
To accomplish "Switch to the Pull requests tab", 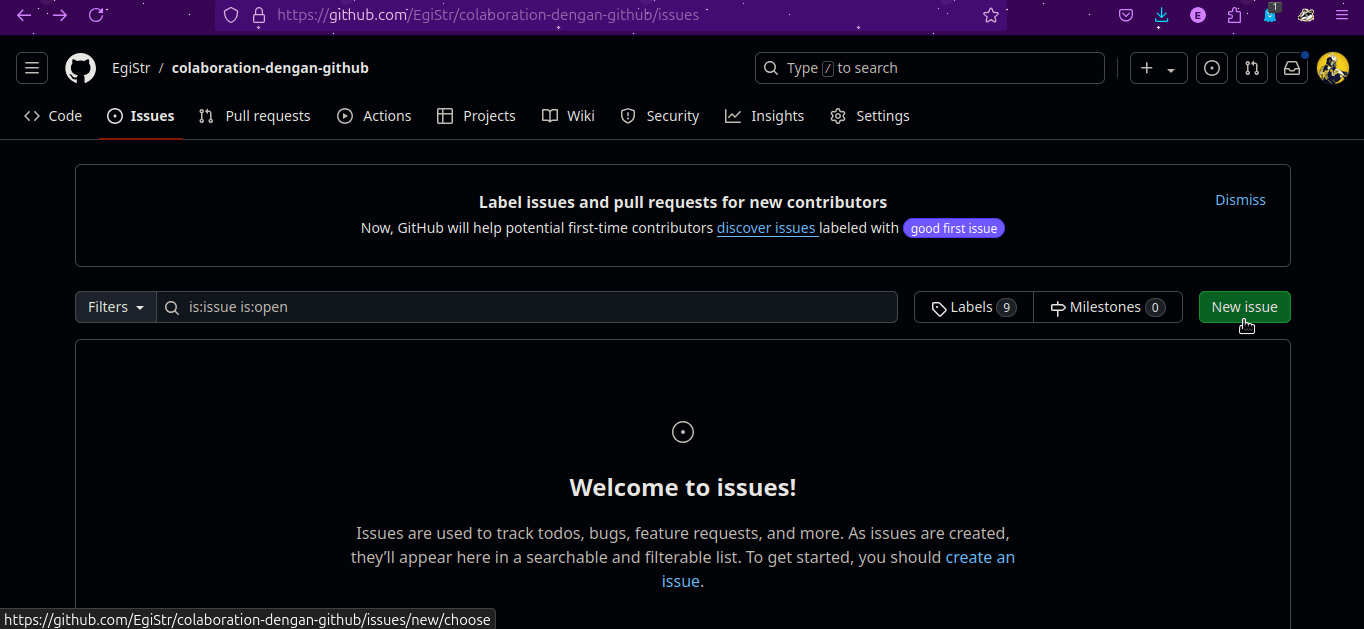I will [255, 116].
